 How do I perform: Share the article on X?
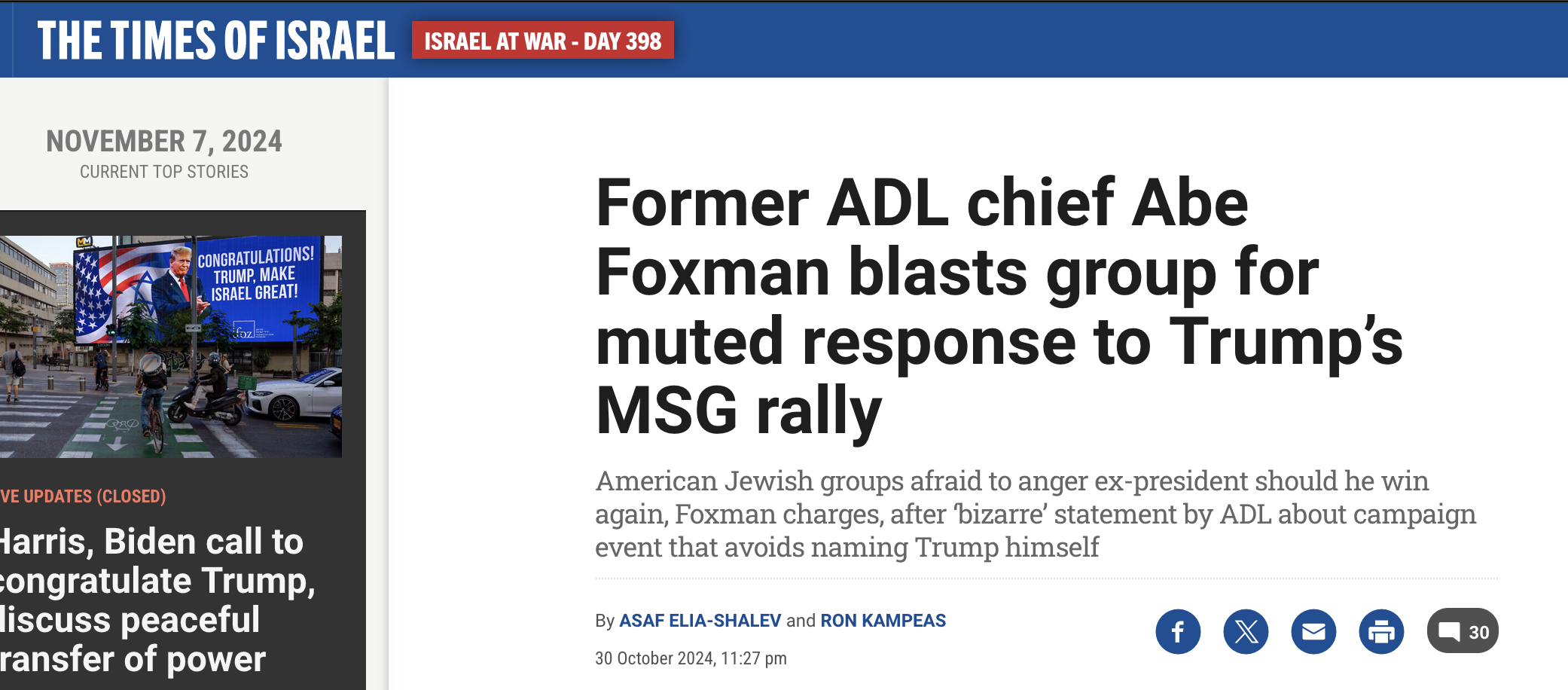pyautogui.click(x=1246, y=631)
